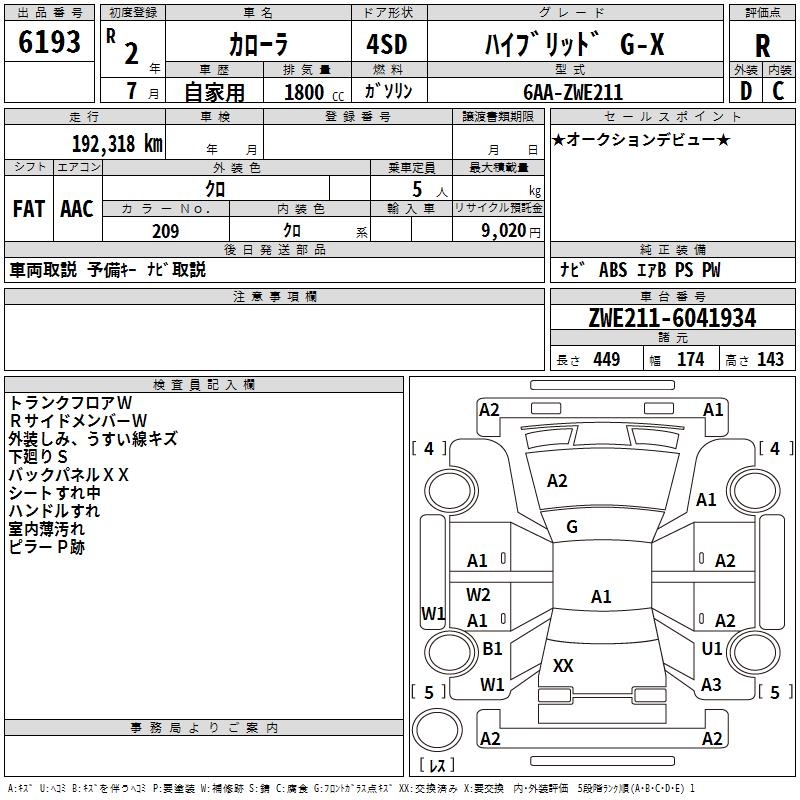Screen dimensions: 800x800
Task: Click the A1 mark on roof
Action: click(x=601, y=596)
